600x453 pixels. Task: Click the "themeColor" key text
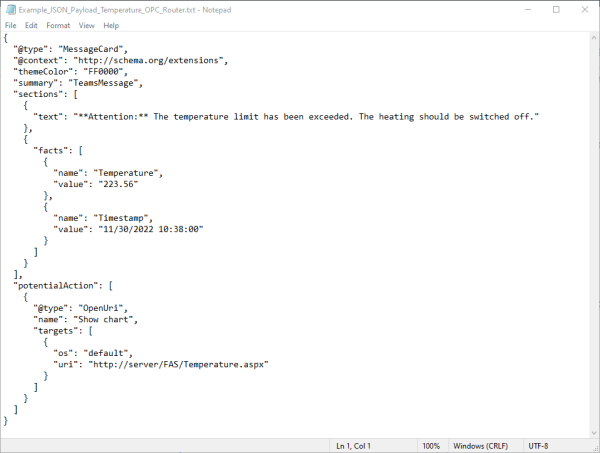click(x=43, y=72)
